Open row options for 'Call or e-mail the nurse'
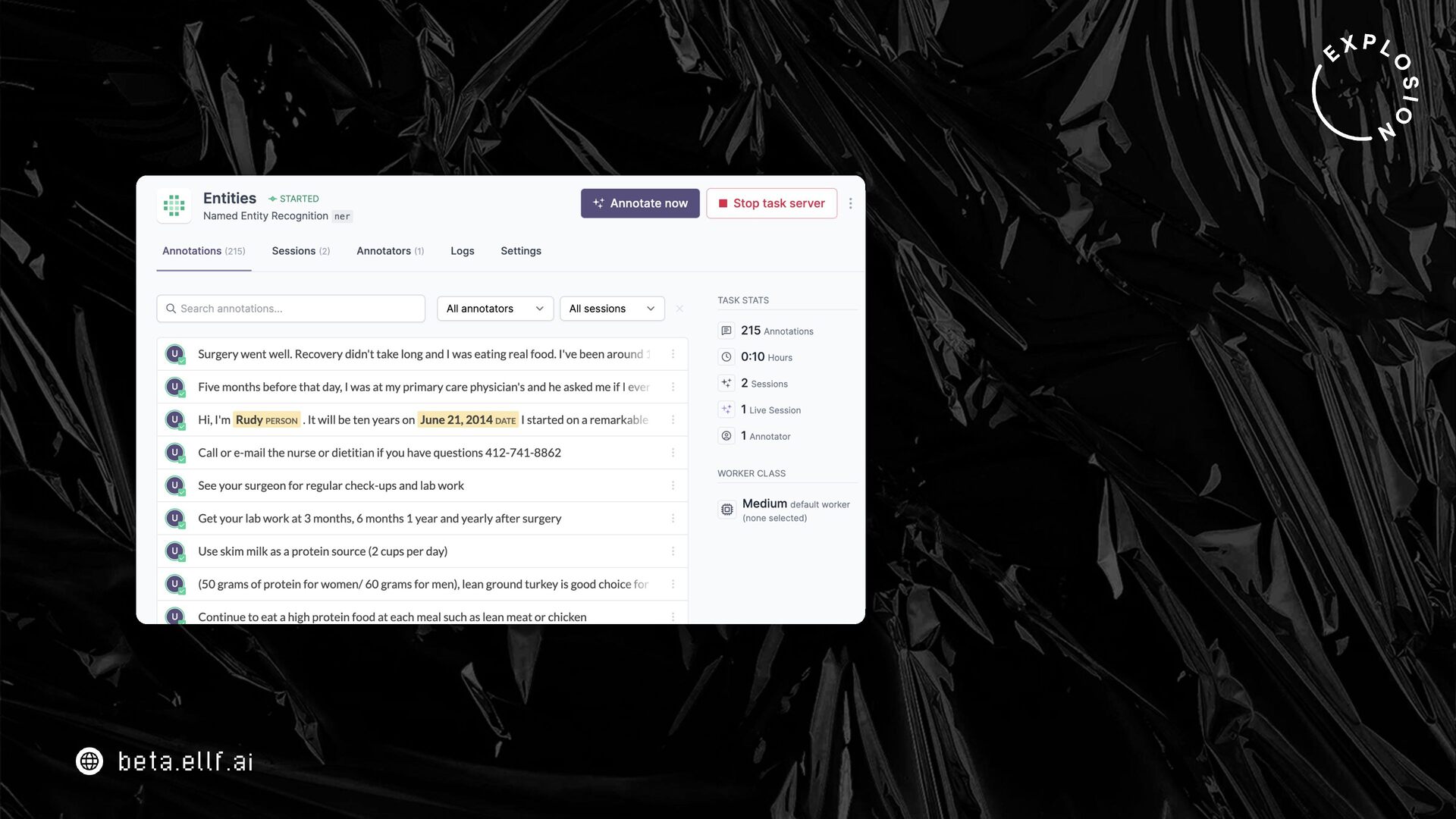 point(673,453)
